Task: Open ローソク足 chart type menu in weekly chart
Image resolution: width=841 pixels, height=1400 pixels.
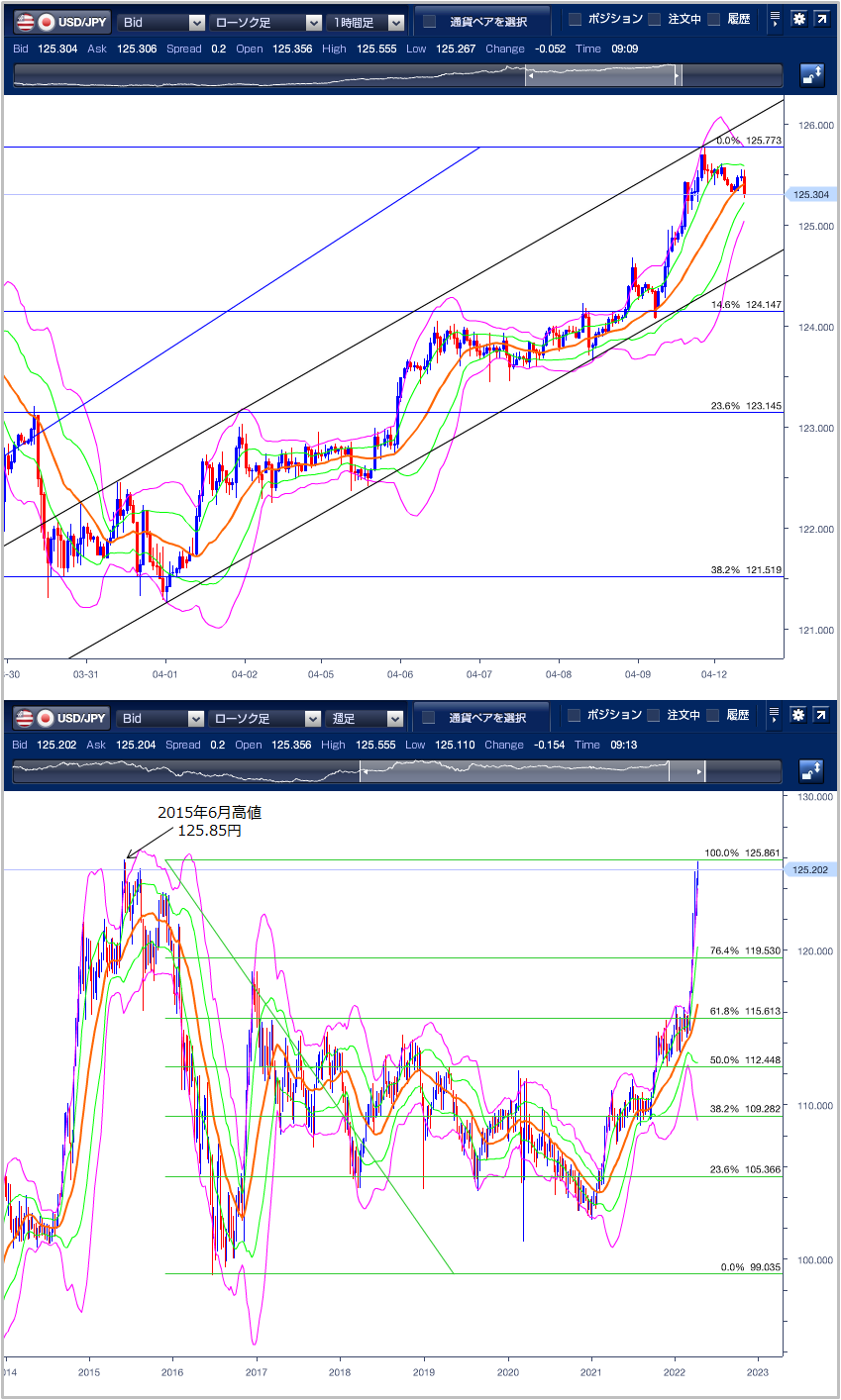Action: coord(265,718)
